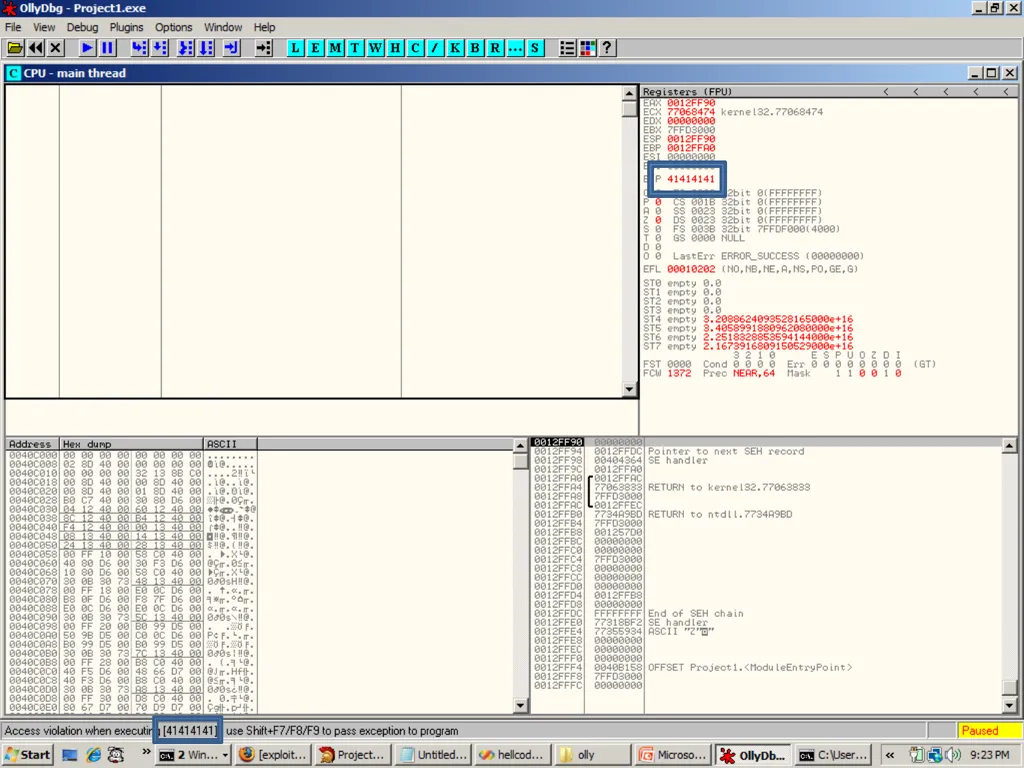
Task: Open a file with the folder icon
Action: point(15,48)
